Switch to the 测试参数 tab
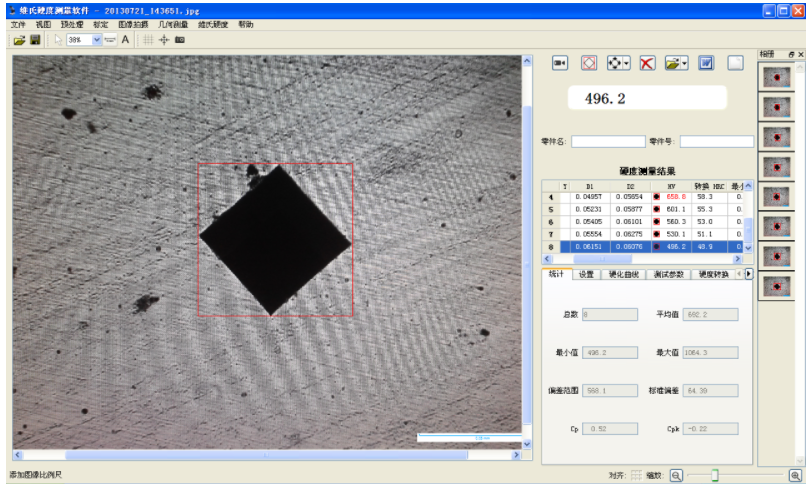Image resolution: width=809 pixels, height=484 pixels. 667,274
